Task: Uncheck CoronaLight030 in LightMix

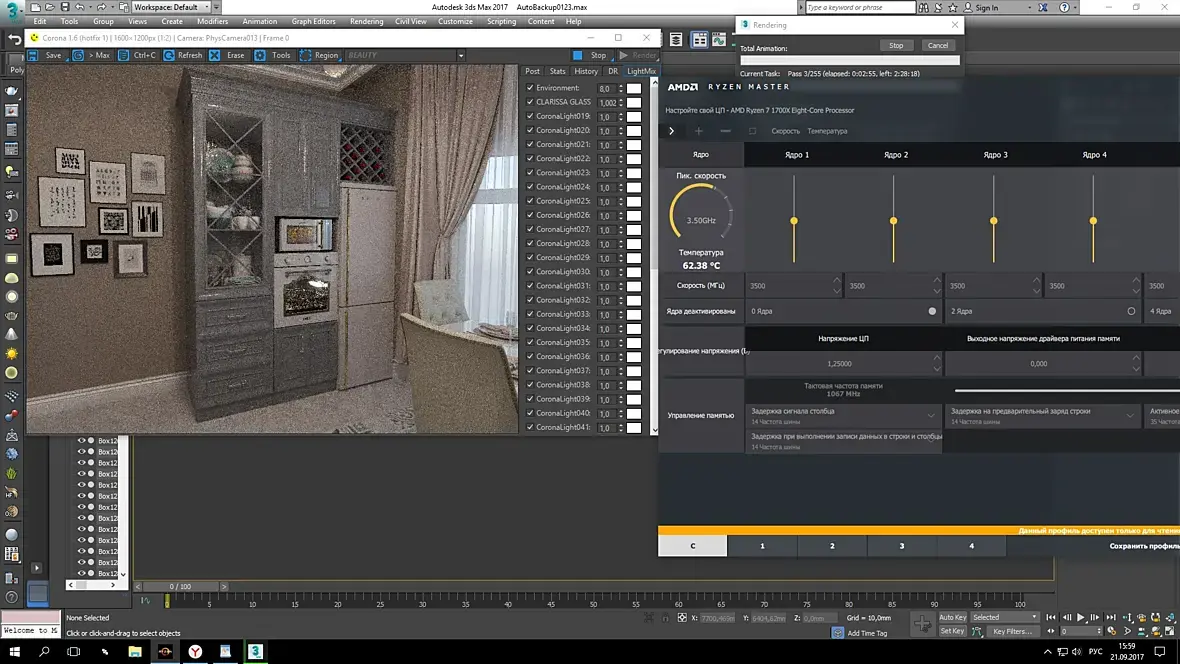Action: [x=530, y=272]
